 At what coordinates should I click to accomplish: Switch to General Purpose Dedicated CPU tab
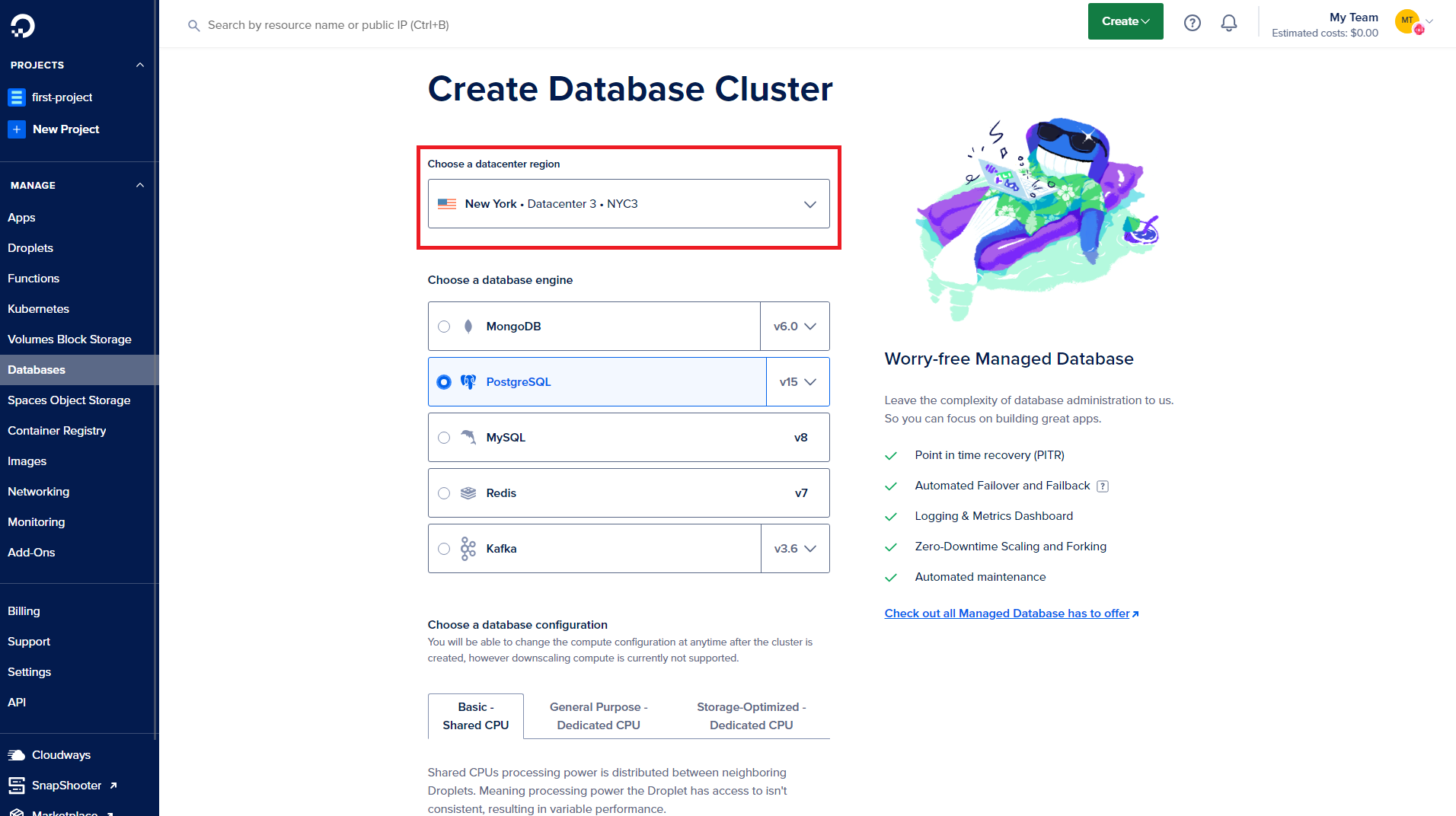tap(599, 716)
